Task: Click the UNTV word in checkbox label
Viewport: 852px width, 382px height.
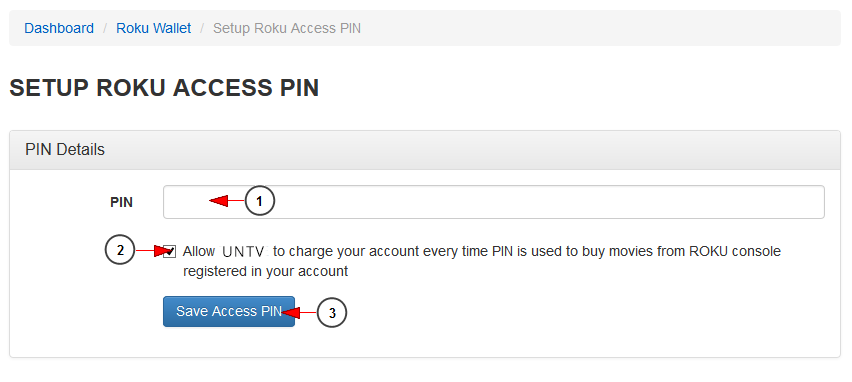Action: (x=244, y=252)
